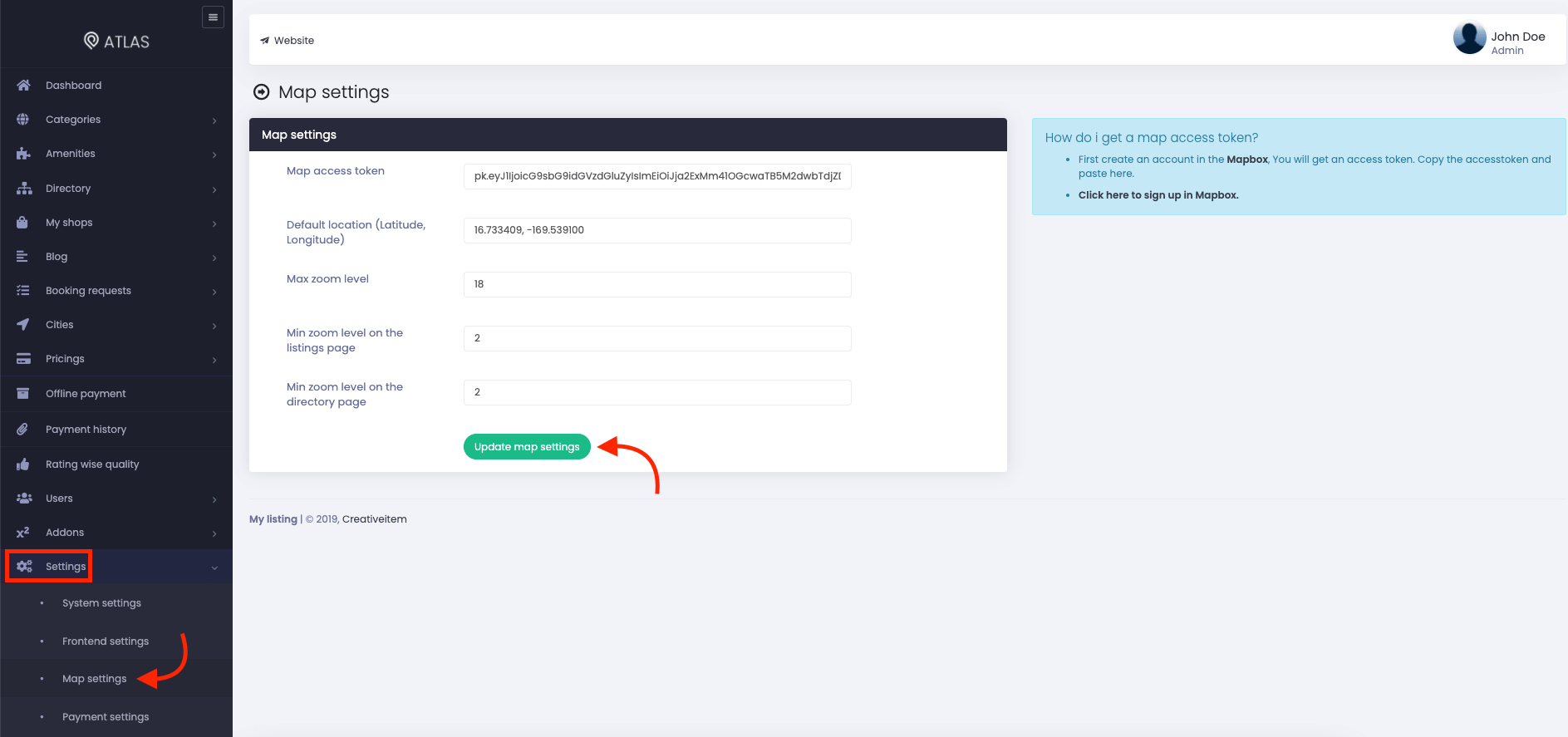This screenshot has width=1568, height=737.
Task: Click the Categories globe icon
Action: click(23, 120)
